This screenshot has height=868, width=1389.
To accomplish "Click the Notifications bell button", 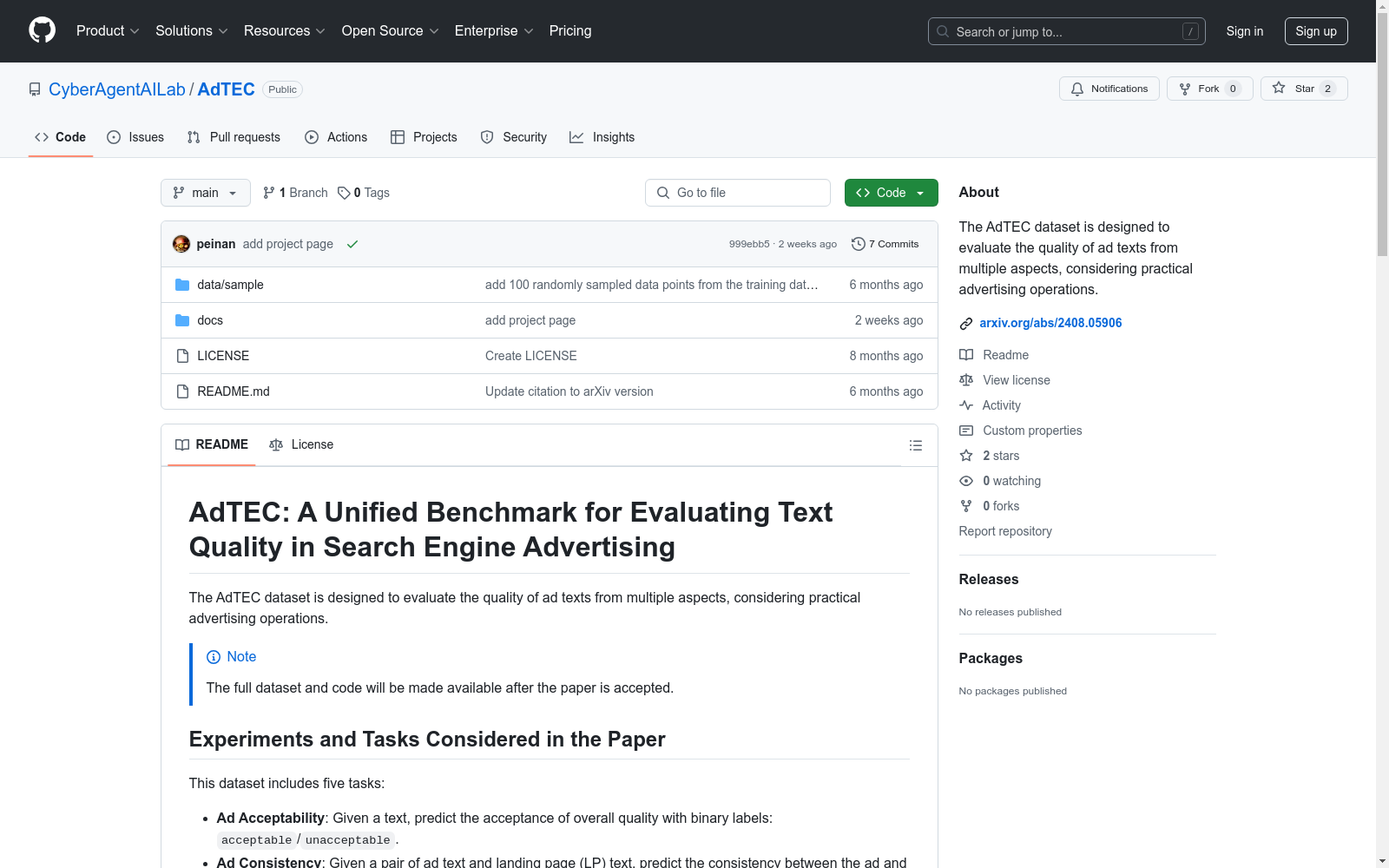I will point(1109,89).
